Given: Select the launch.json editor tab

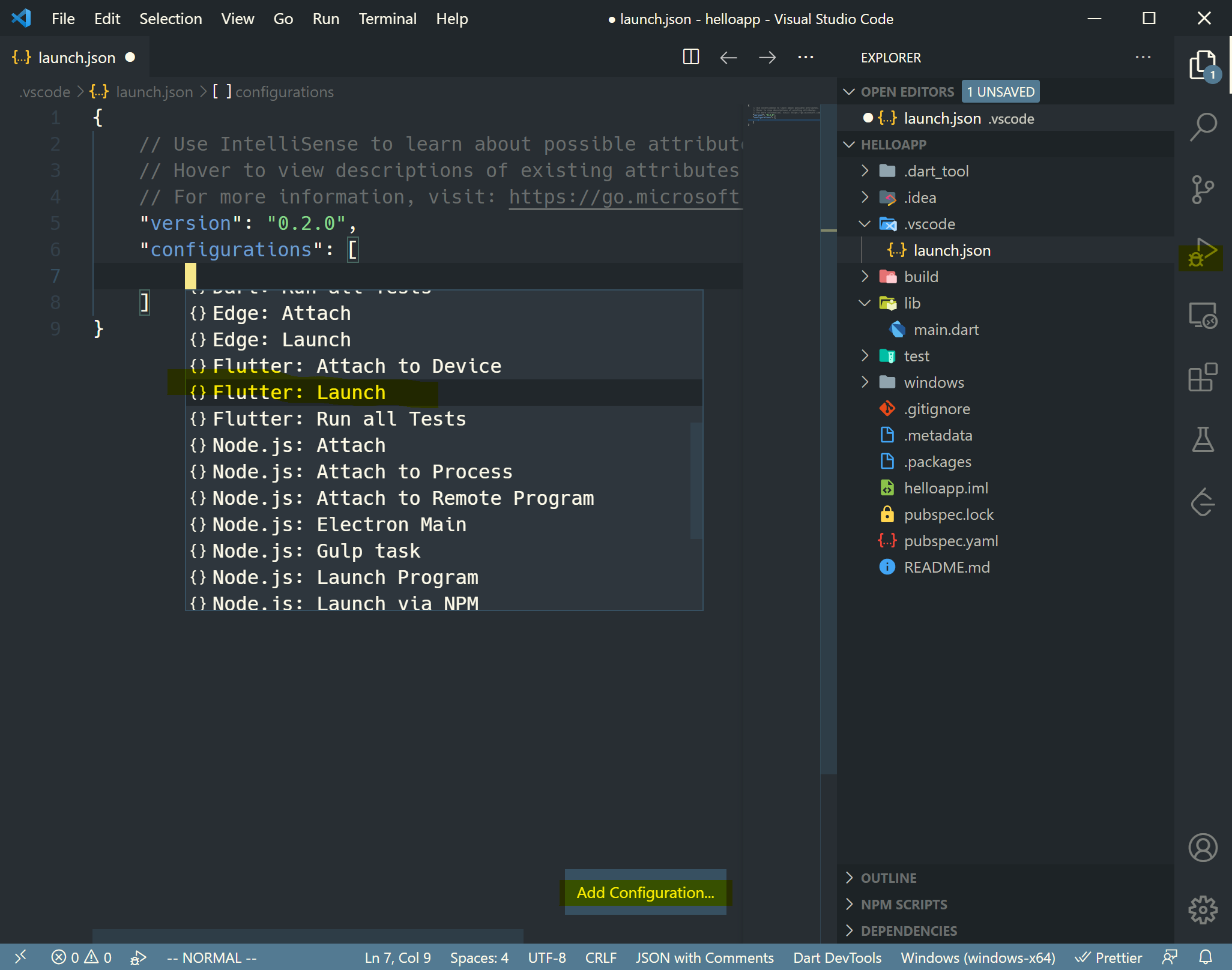Looking at the screenshot, I should [x=76, y=58].
